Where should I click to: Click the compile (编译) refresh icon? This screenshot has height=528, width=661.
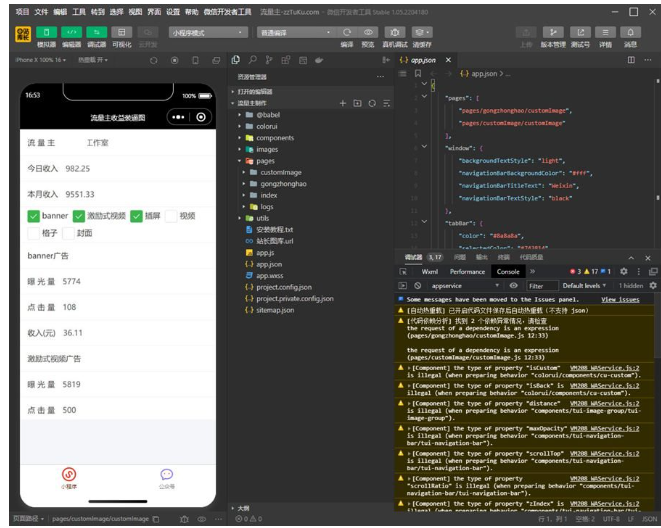pyautogui.click(x=347, y=32)
